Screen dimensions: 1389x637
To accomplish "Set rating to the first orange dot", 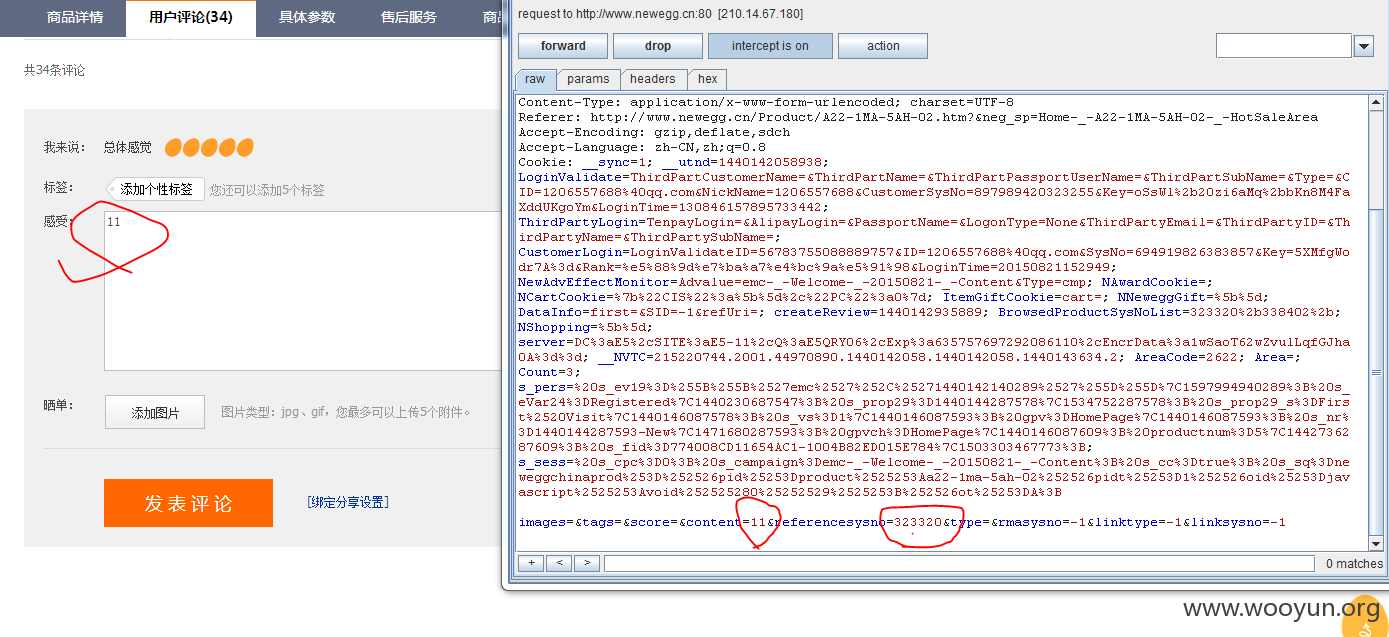I will [x=174, y=148].
